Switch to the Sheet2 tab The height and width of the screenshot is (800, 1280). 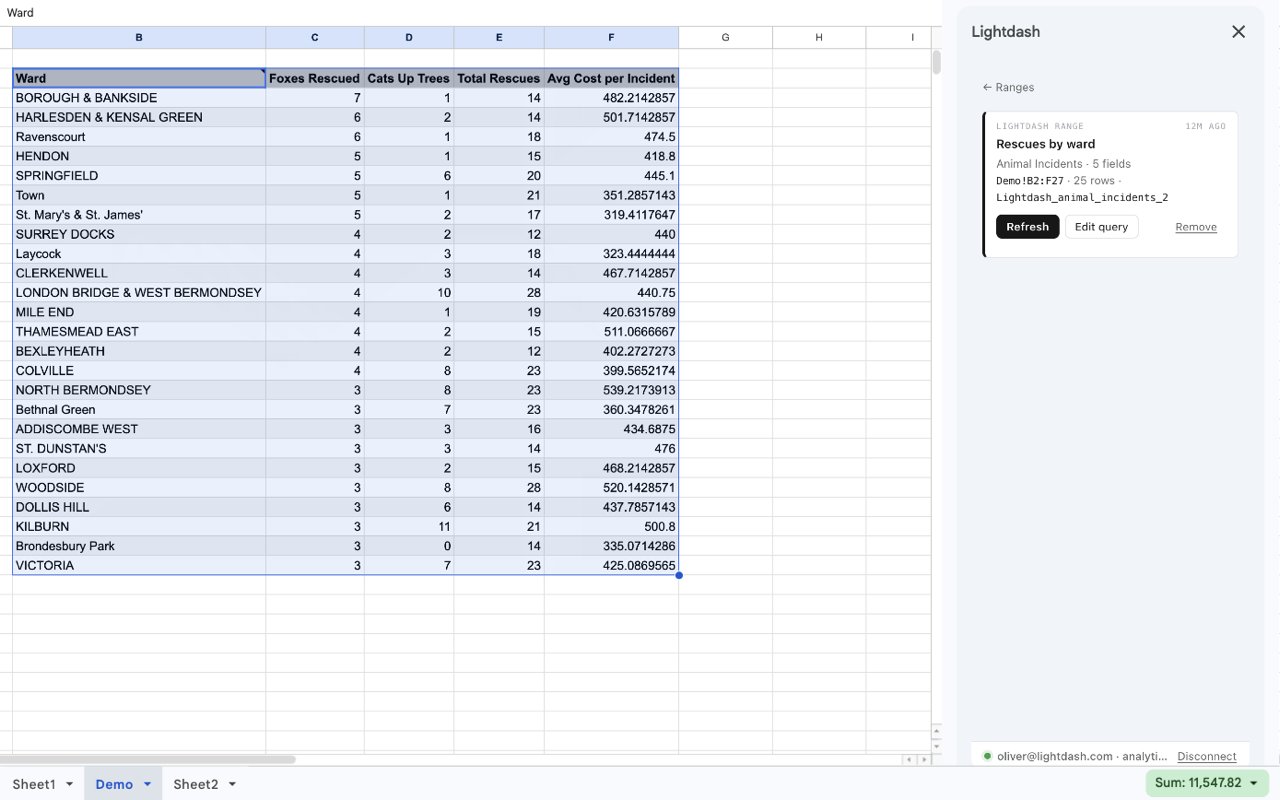pyautogui.click(x=196, y=784)
